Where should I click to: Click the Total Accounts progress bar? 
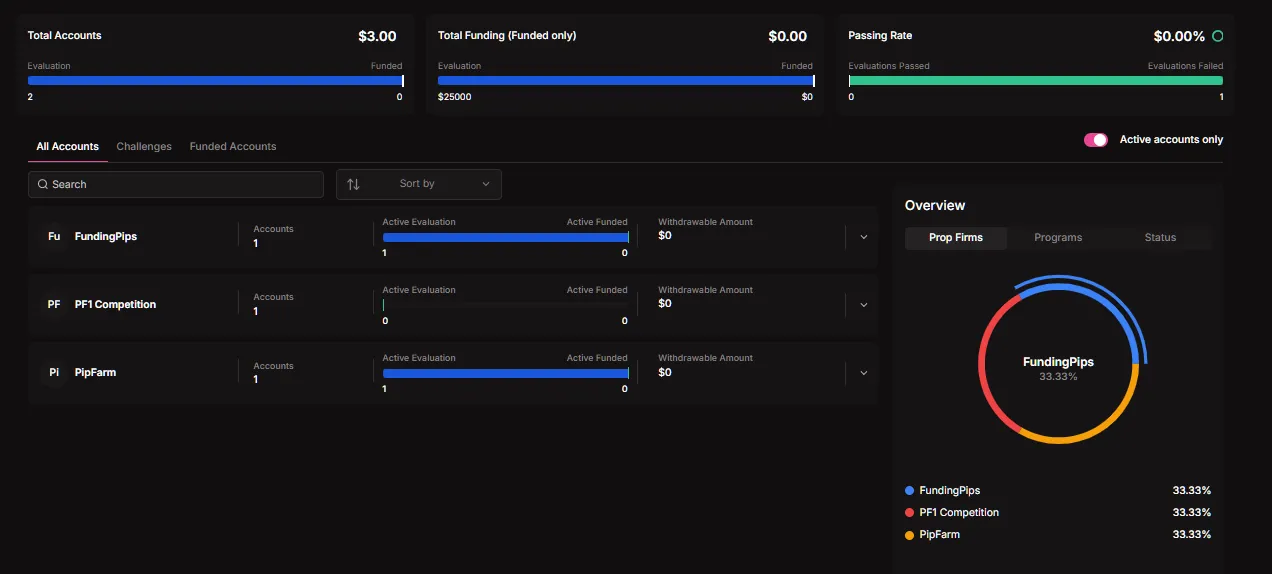[x=215, y=81]
